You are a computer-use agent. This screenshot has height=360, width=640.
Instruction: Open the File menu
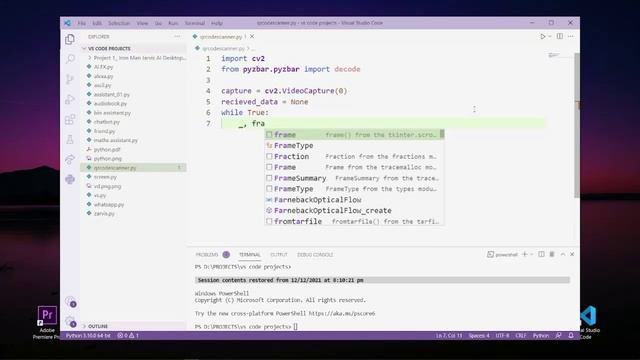click(82, 23)
